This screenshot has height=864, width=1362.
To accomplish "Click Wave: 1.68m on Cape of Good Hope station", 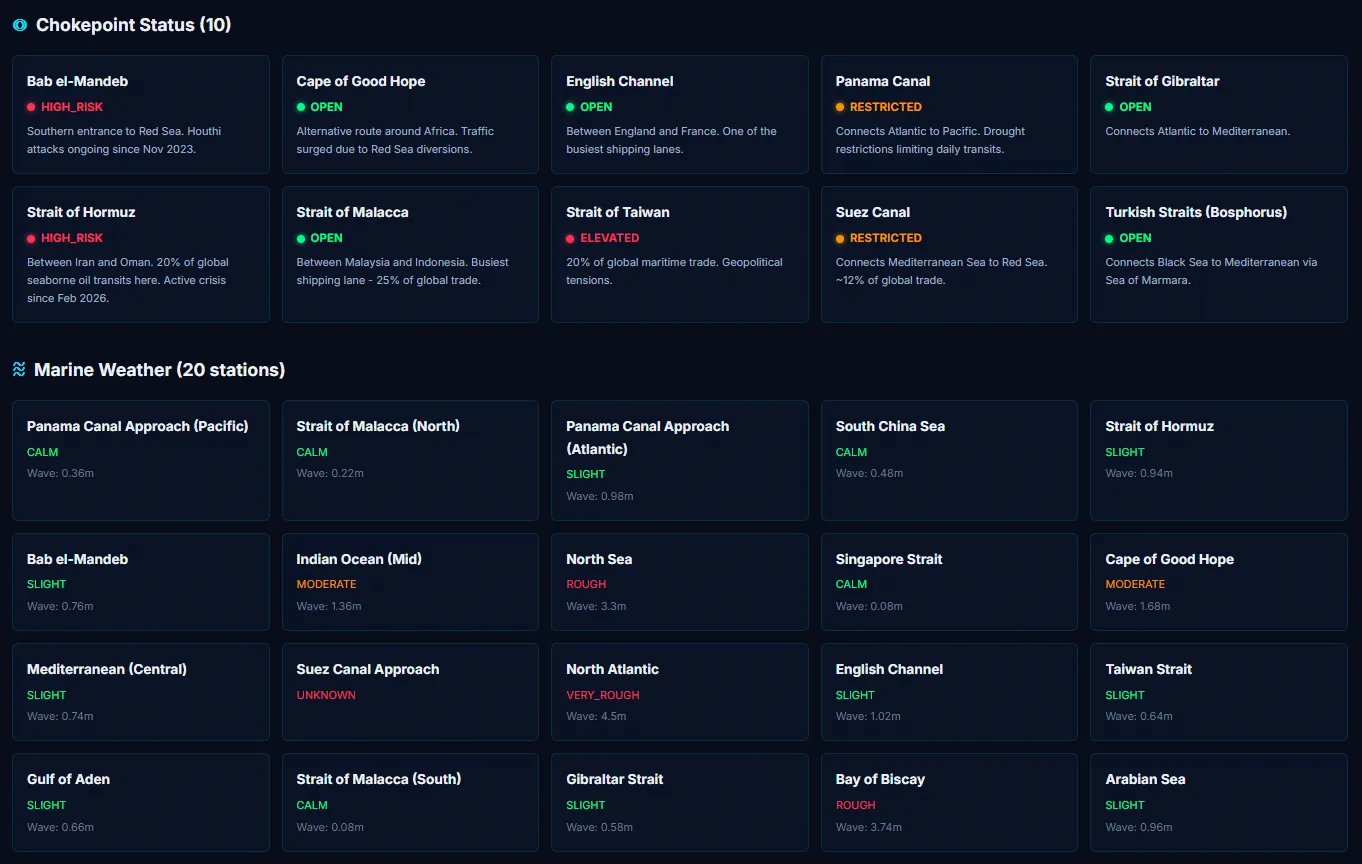I will click(1138, 606).
